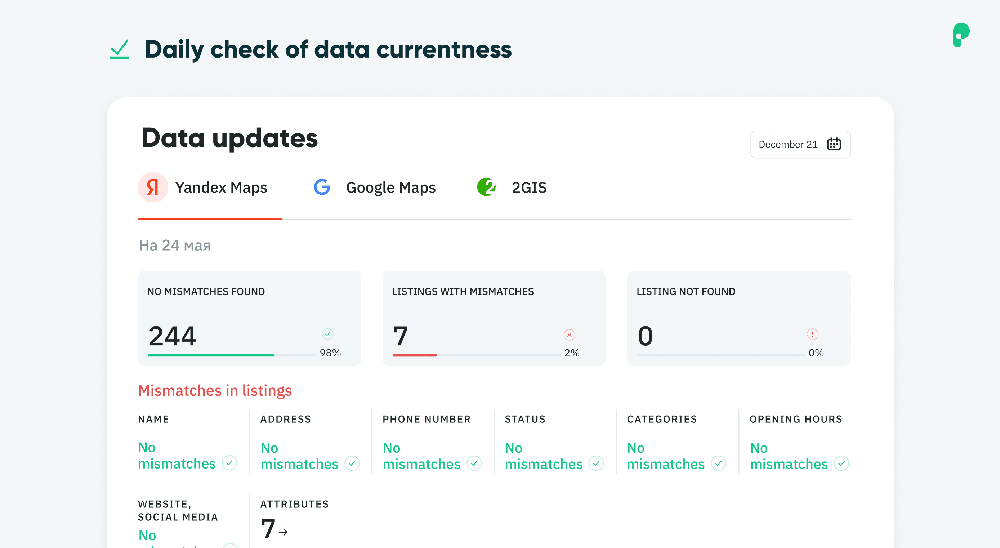Viewport: 1000px width, 548px height.
Task: Click the green P logo icon
Action: pos(961,36)
